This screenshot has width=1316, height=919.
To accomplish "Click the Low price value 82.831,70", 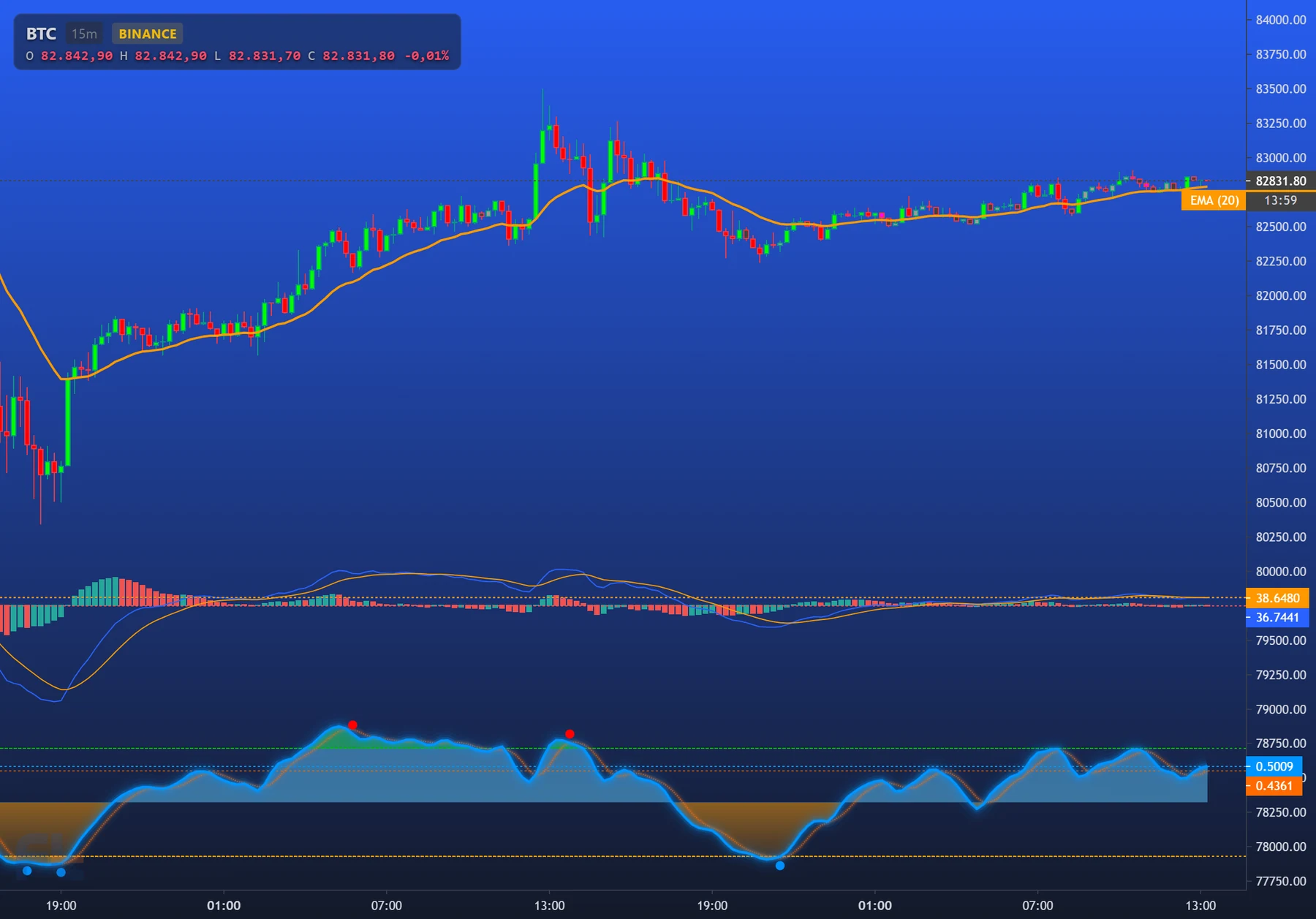I will [x=265, y=56].
